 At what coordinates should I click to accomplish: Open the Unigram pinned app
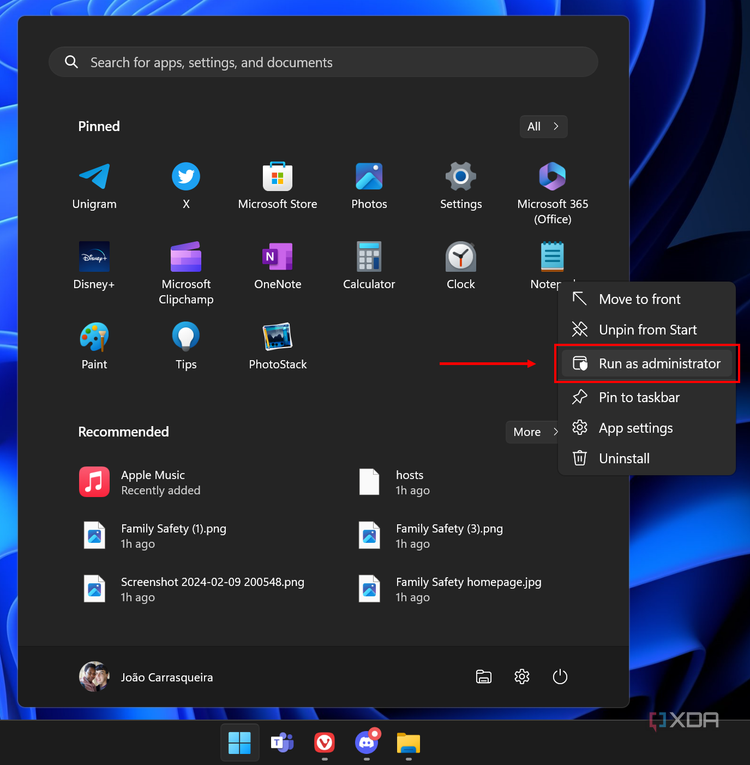[x=94, y=185]
